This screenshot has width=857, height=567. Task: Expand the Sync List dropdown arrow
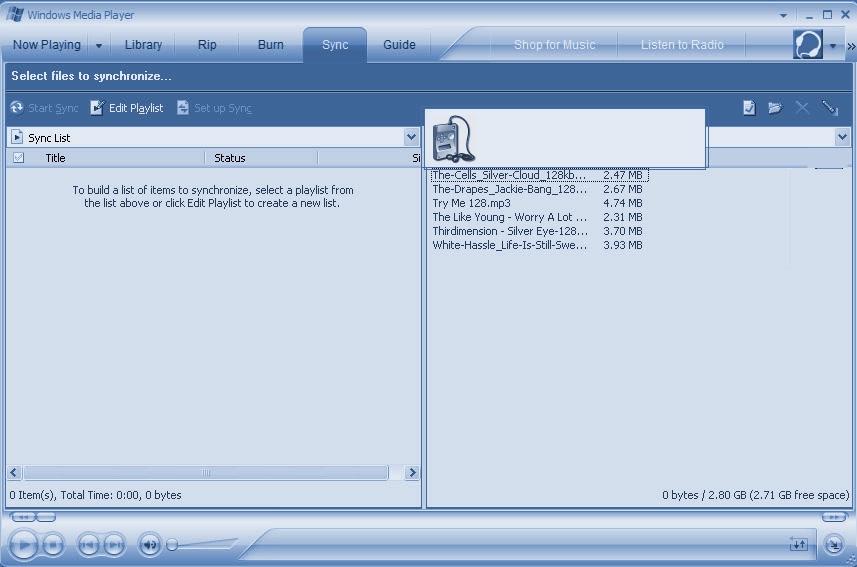[411, 137]
